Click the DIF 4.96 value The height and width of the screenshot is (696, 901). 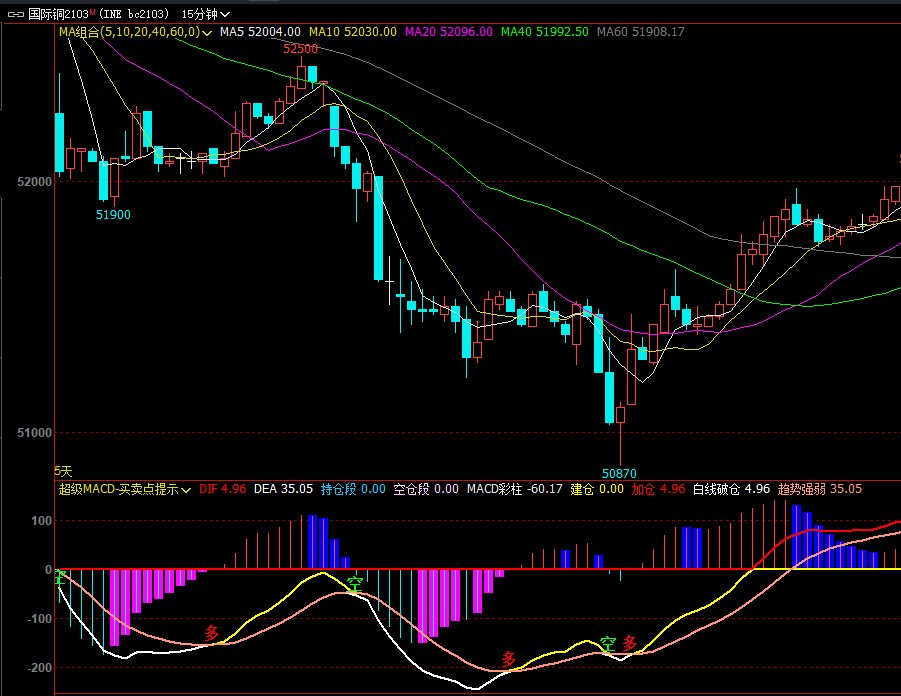[x=222, y=489]
